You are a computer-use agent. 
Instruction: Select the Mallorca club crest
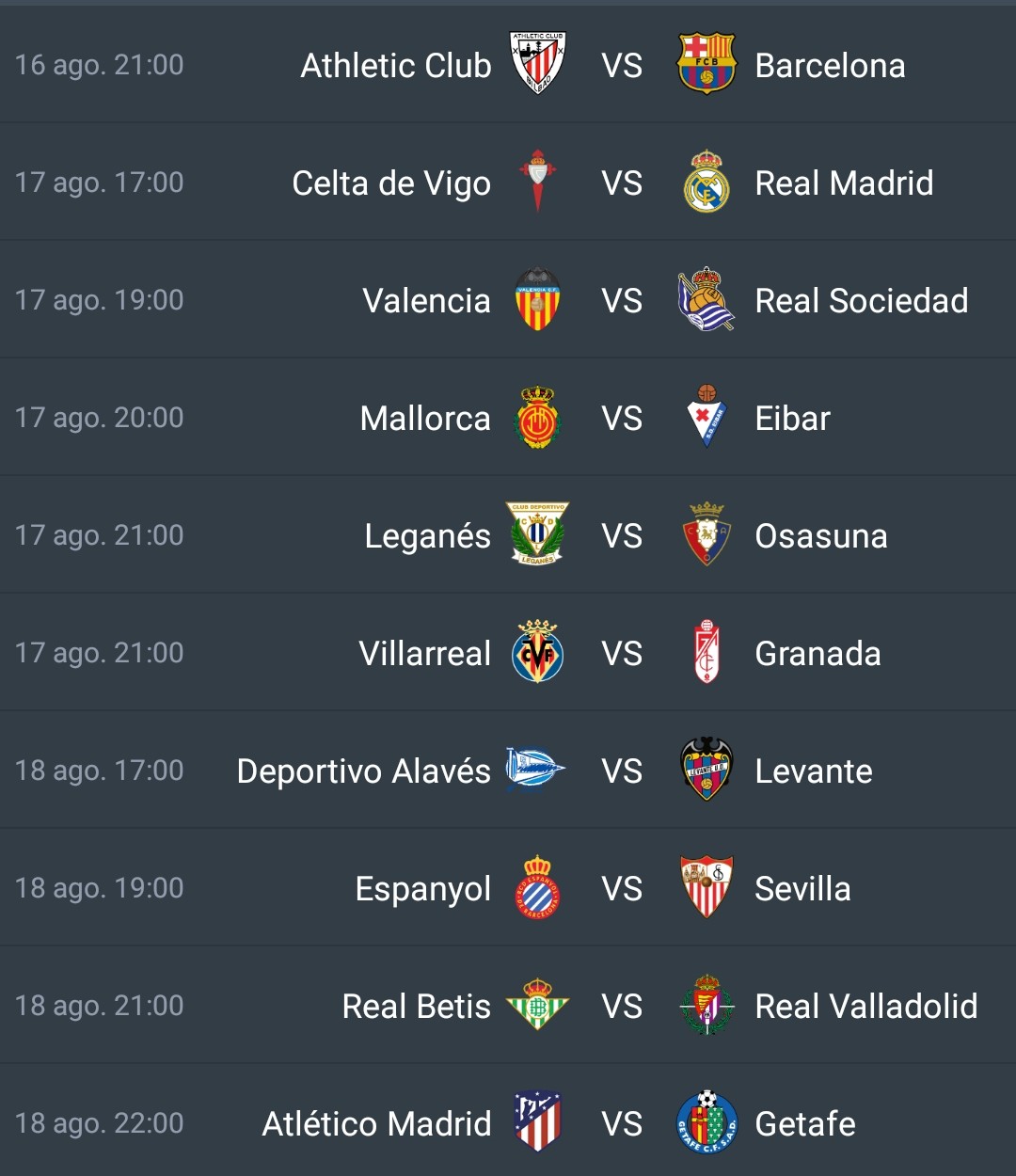click(538, 417)
